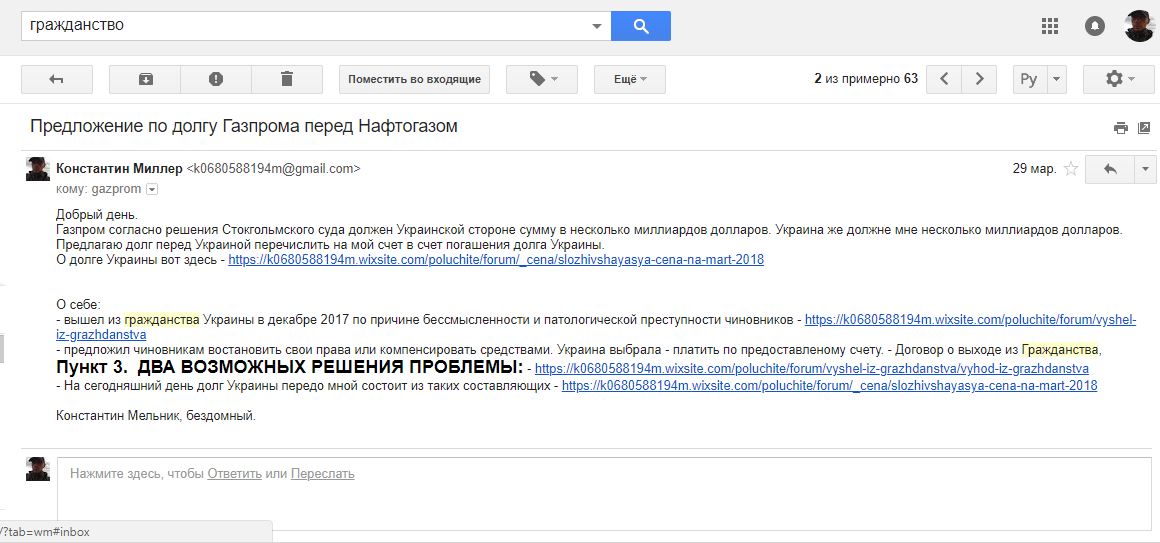Expand the Ещё menu
Viewport: 1160px width, 543px height.
[629, 79]
